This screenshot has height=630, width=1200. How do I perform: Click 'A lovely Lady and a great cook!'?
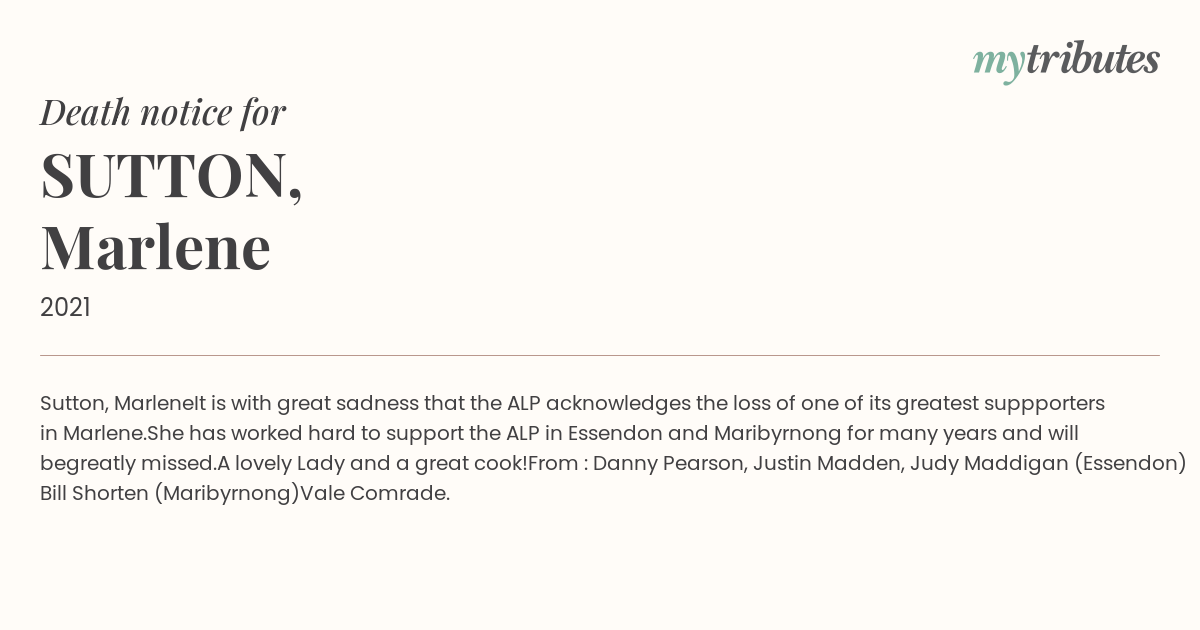(x=372, y=464)
